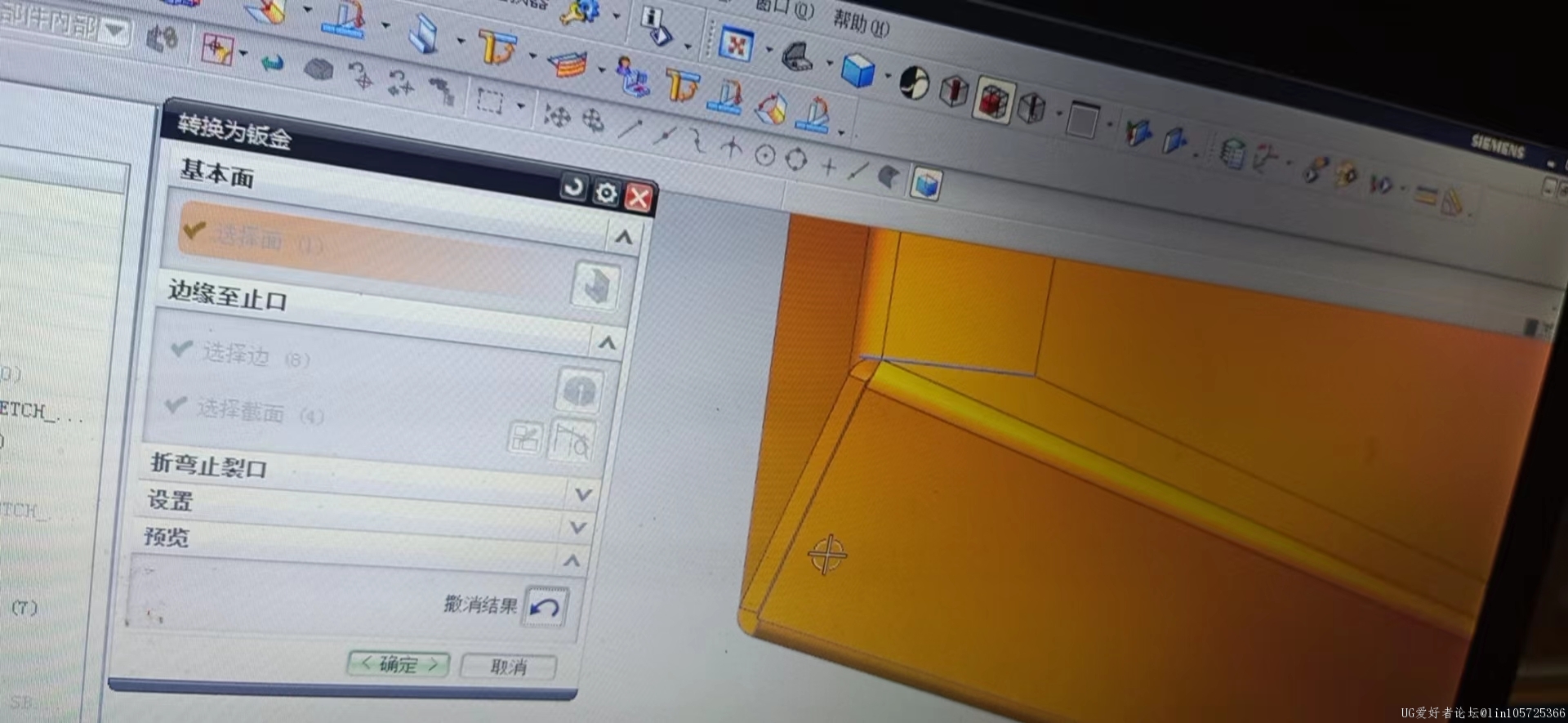Click the rotating orange-and-white box icon
This screenshot has width=1568, height=723.
click(770, 108)
